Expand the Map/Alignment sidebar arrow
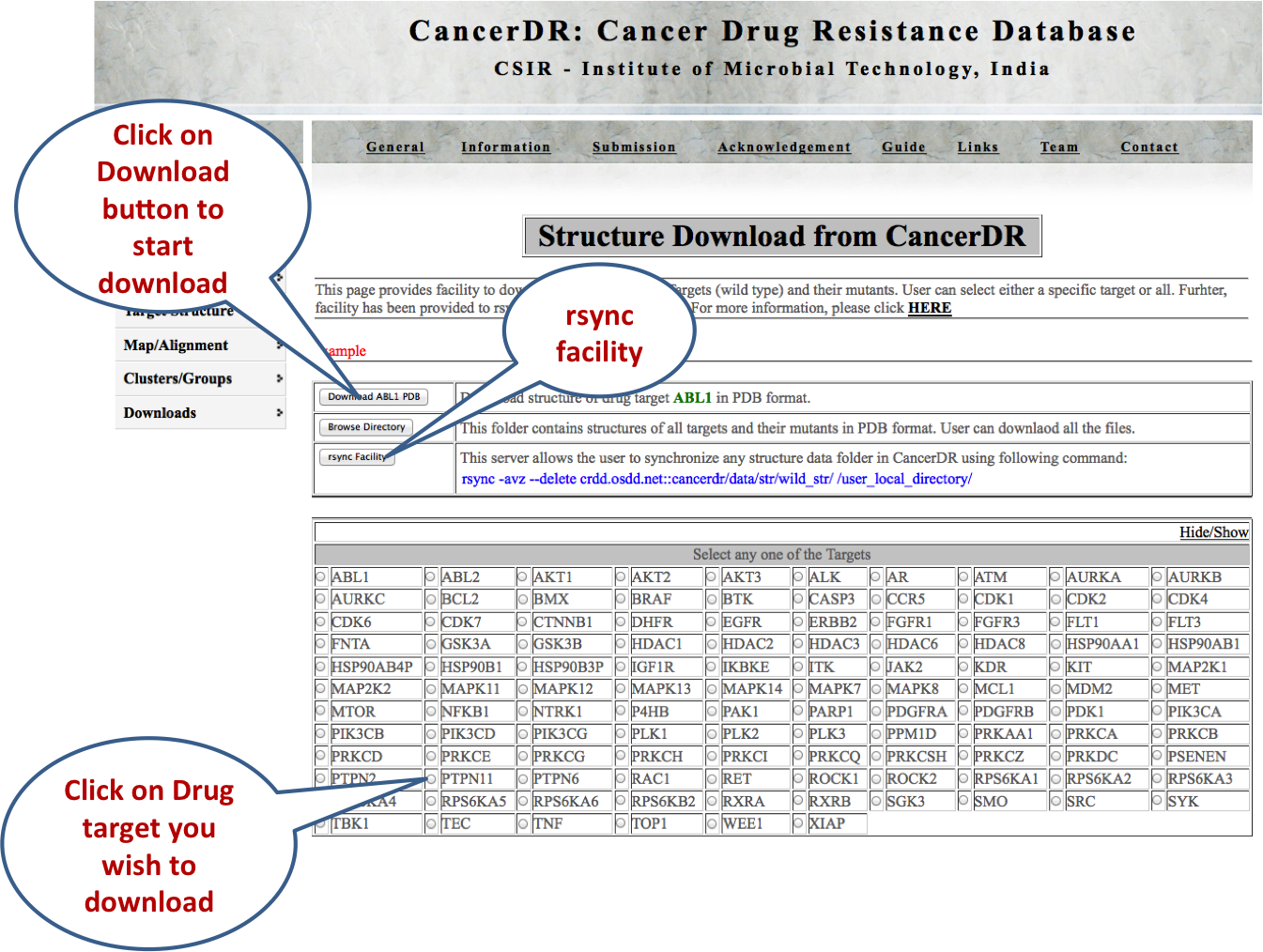This screenshot has height=952, width=1263. tap(279, 345)
